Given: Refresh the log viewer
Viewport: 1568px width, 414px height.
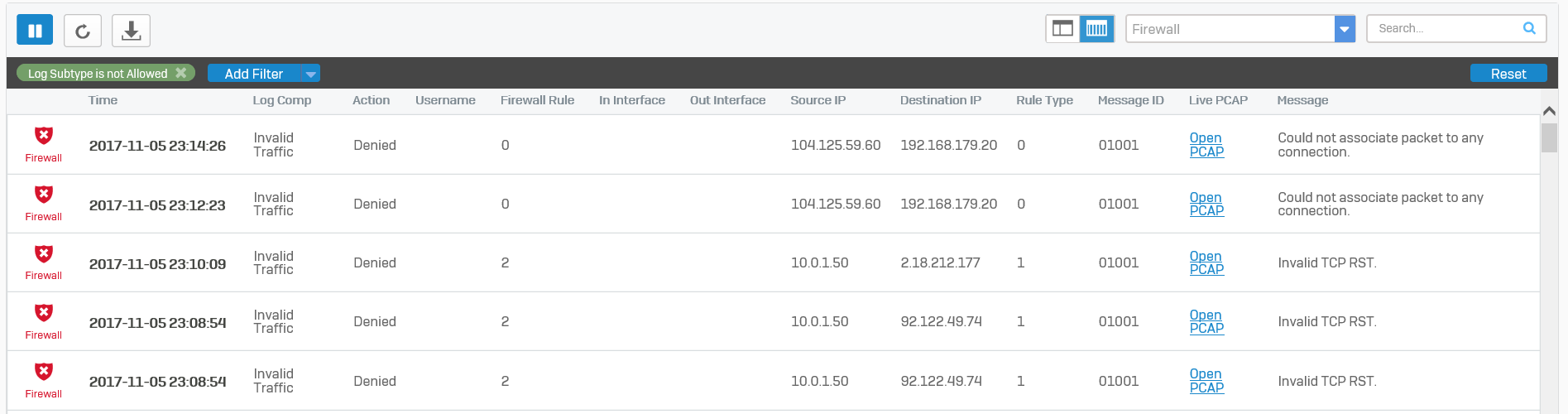Looking at the screenshot, I should (83, 31).
